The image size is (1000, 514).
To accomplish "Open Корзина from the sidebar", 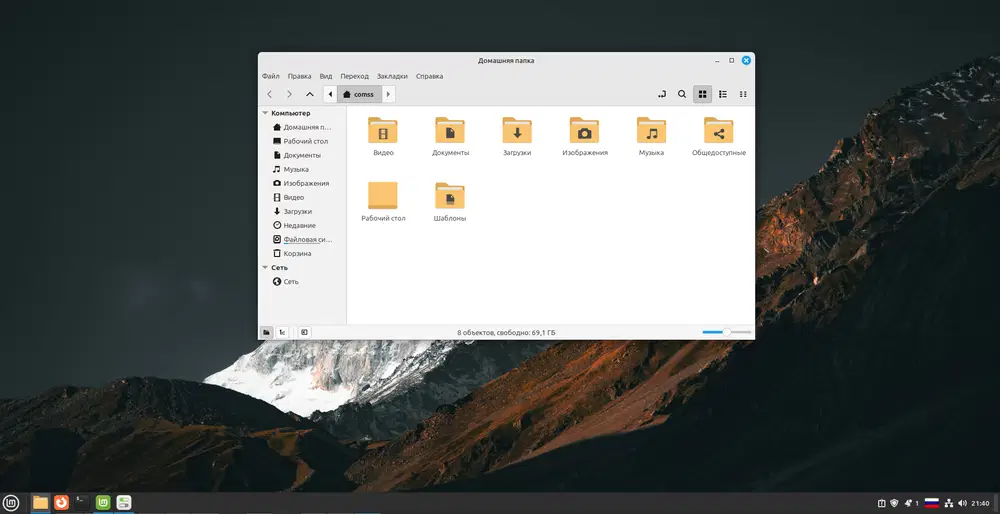I will (x=292, y=254).
